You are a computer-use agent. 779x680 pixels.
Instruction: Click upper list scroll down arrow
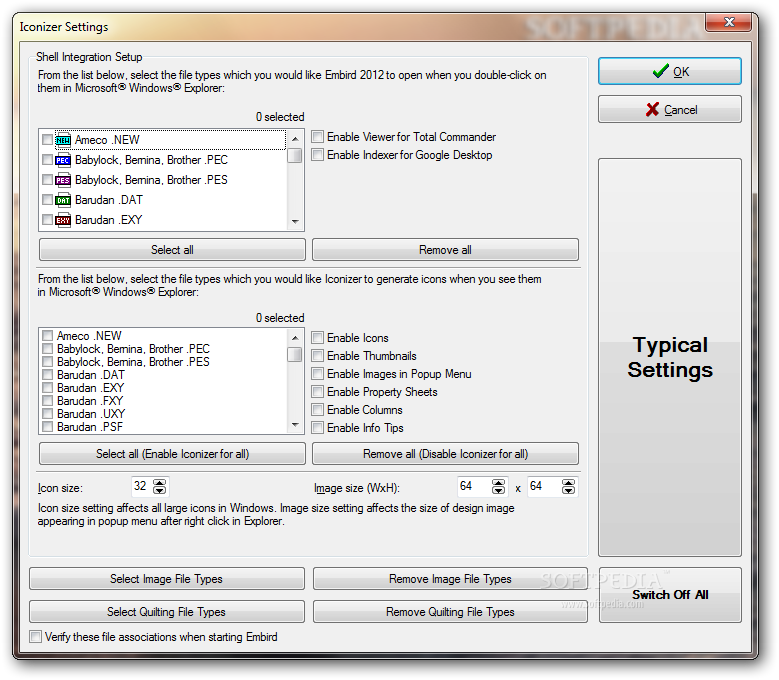[x=295, y=222]
